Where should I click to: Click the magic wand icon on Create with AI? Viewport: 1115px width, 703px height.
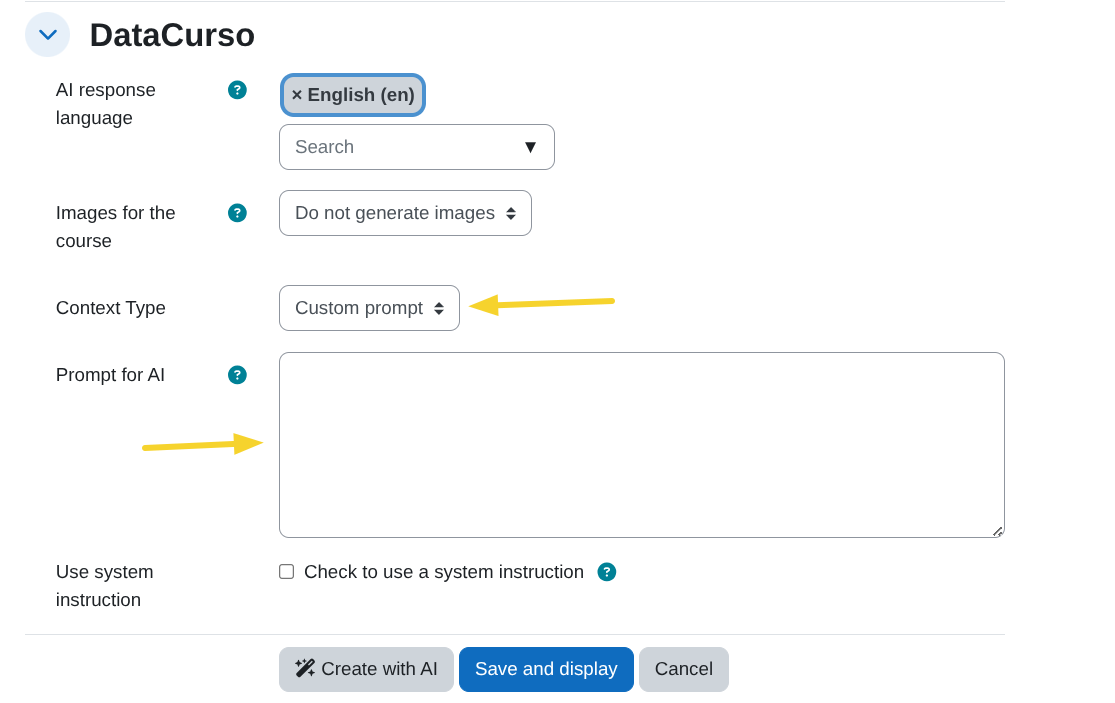point(305,668)
